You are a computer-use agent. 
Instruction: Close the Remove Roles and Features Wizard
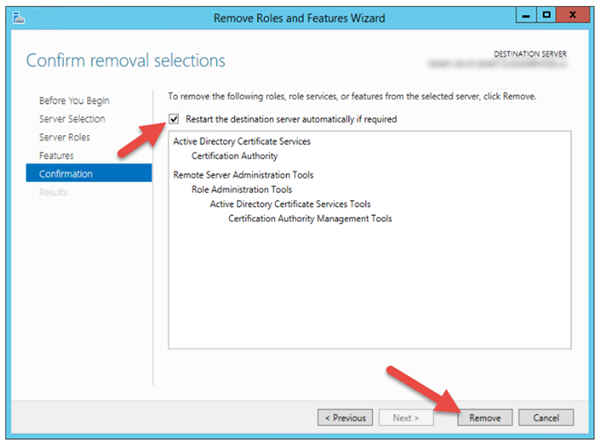[572, 15]
